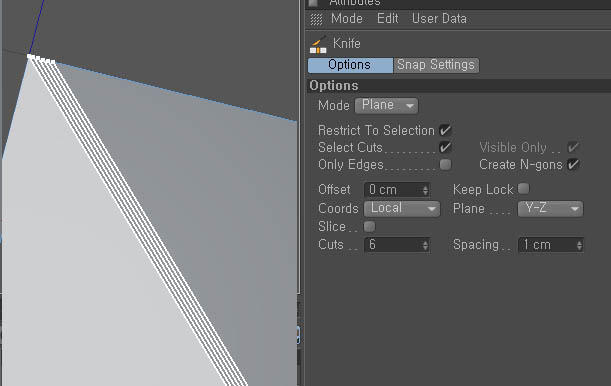611x386 pixels.
Task: Enable the Only Edges checkbox
Action: click(x=445, y=164)
